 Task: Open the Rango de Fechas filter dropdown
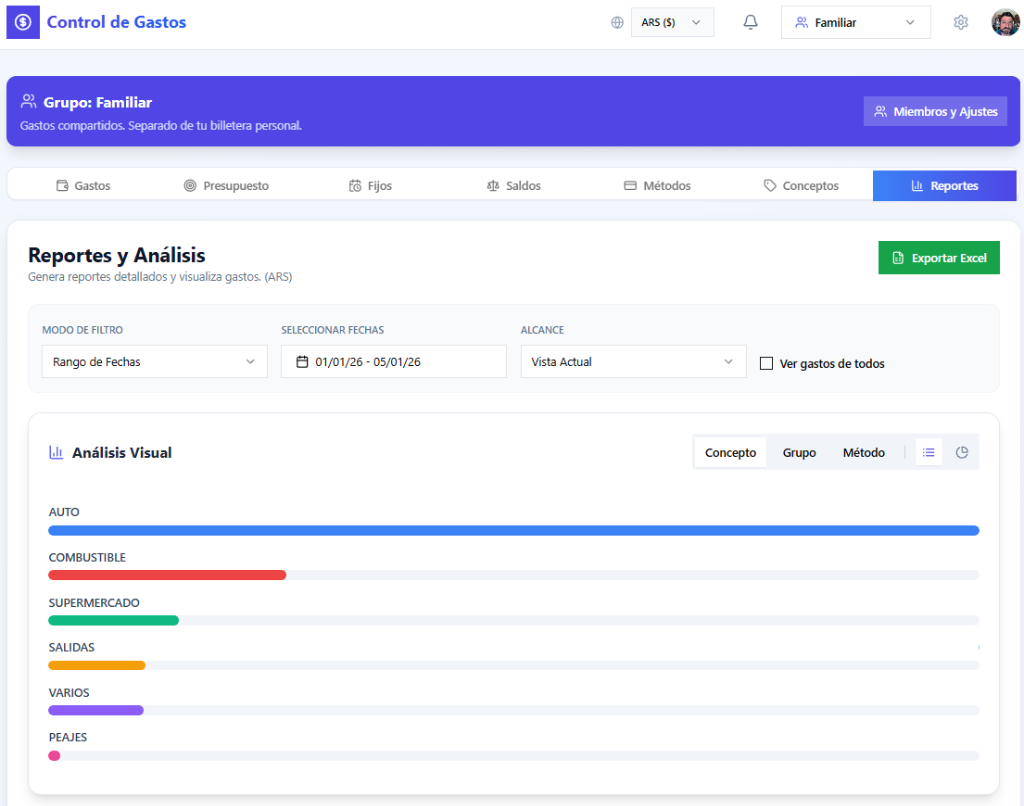(x=154, y=362)
